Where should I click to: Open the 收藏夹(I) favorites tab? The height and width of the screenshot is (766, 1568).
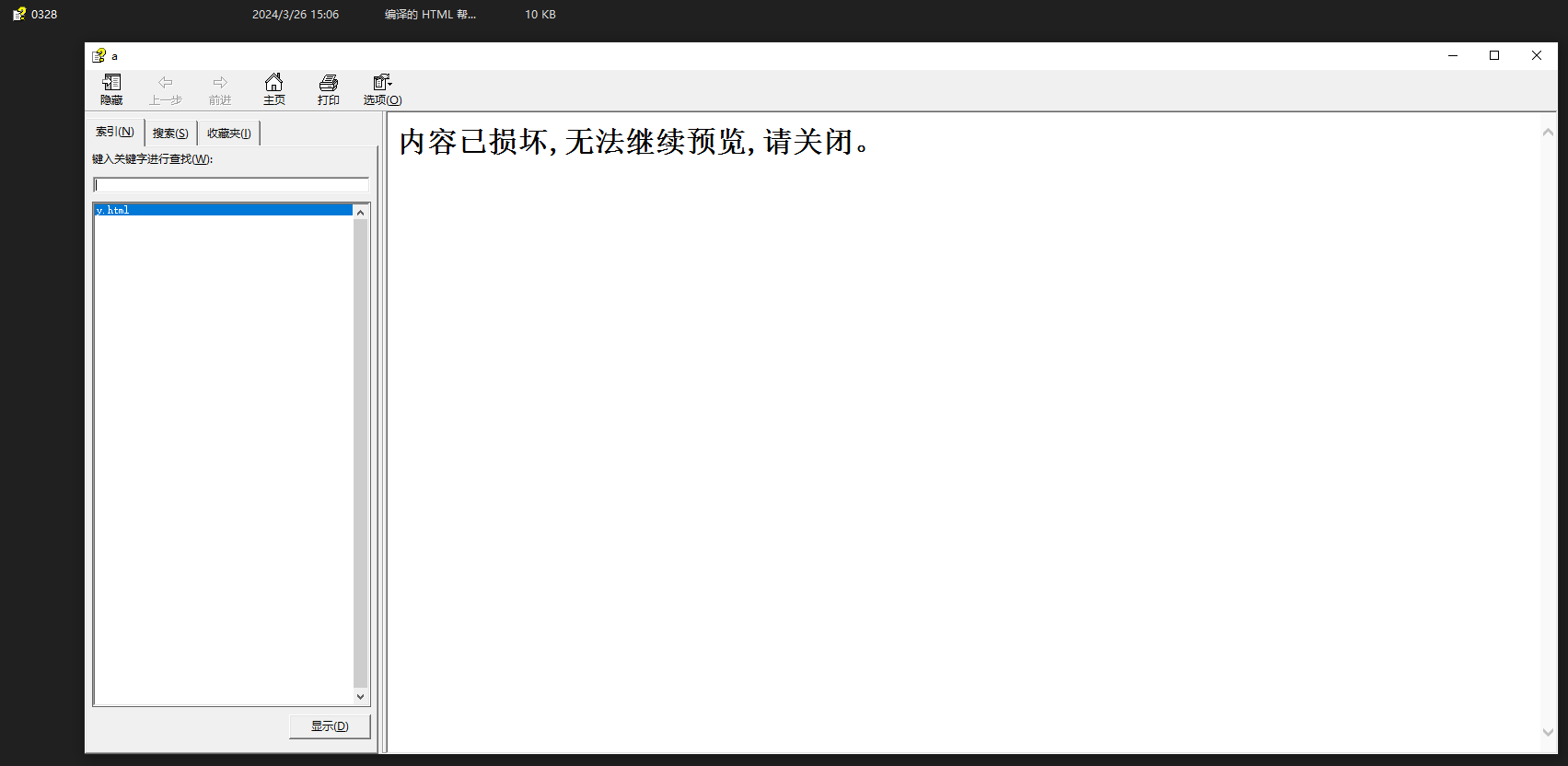point(228,133)
